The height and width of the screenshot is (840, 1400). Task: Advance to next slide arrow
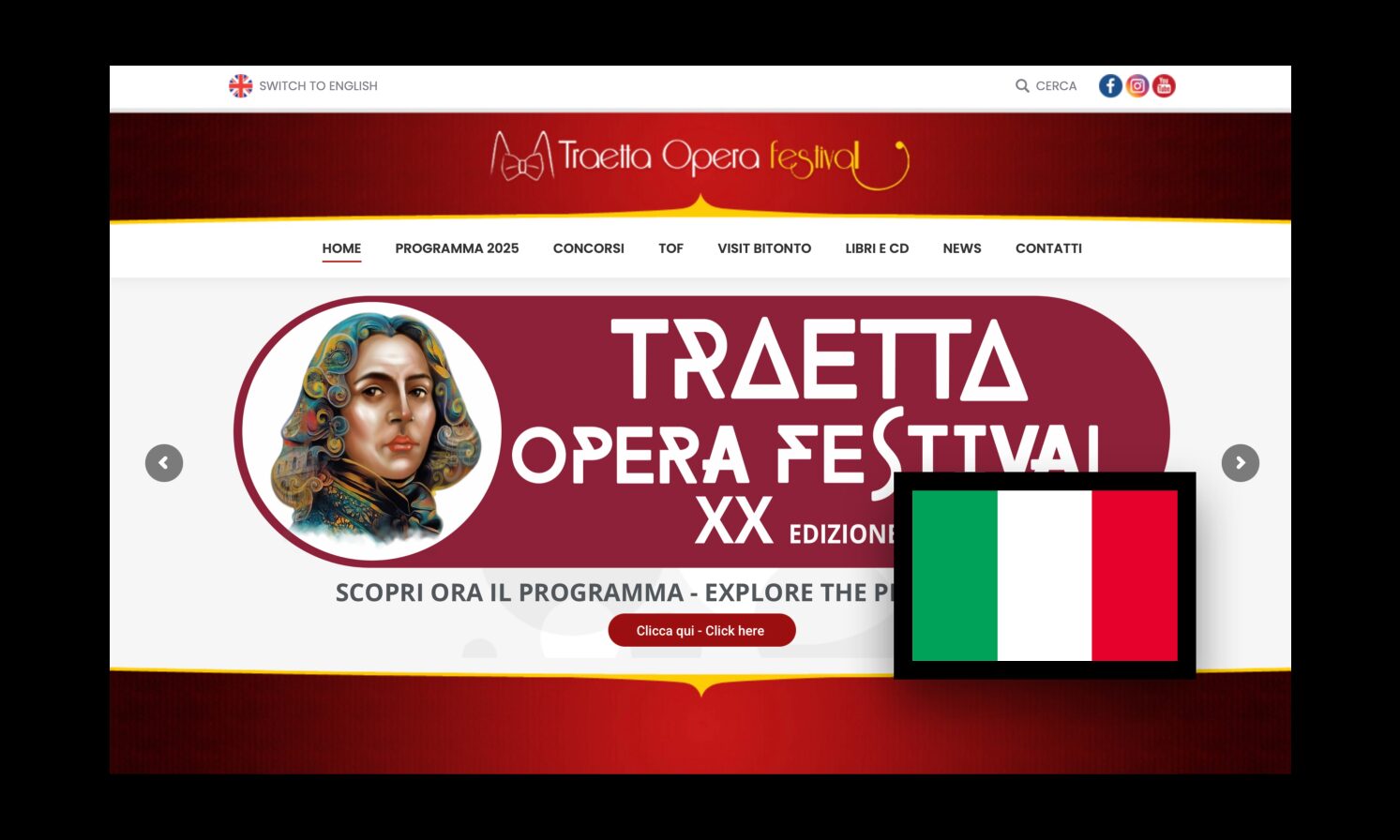[x=1241, y=463]
